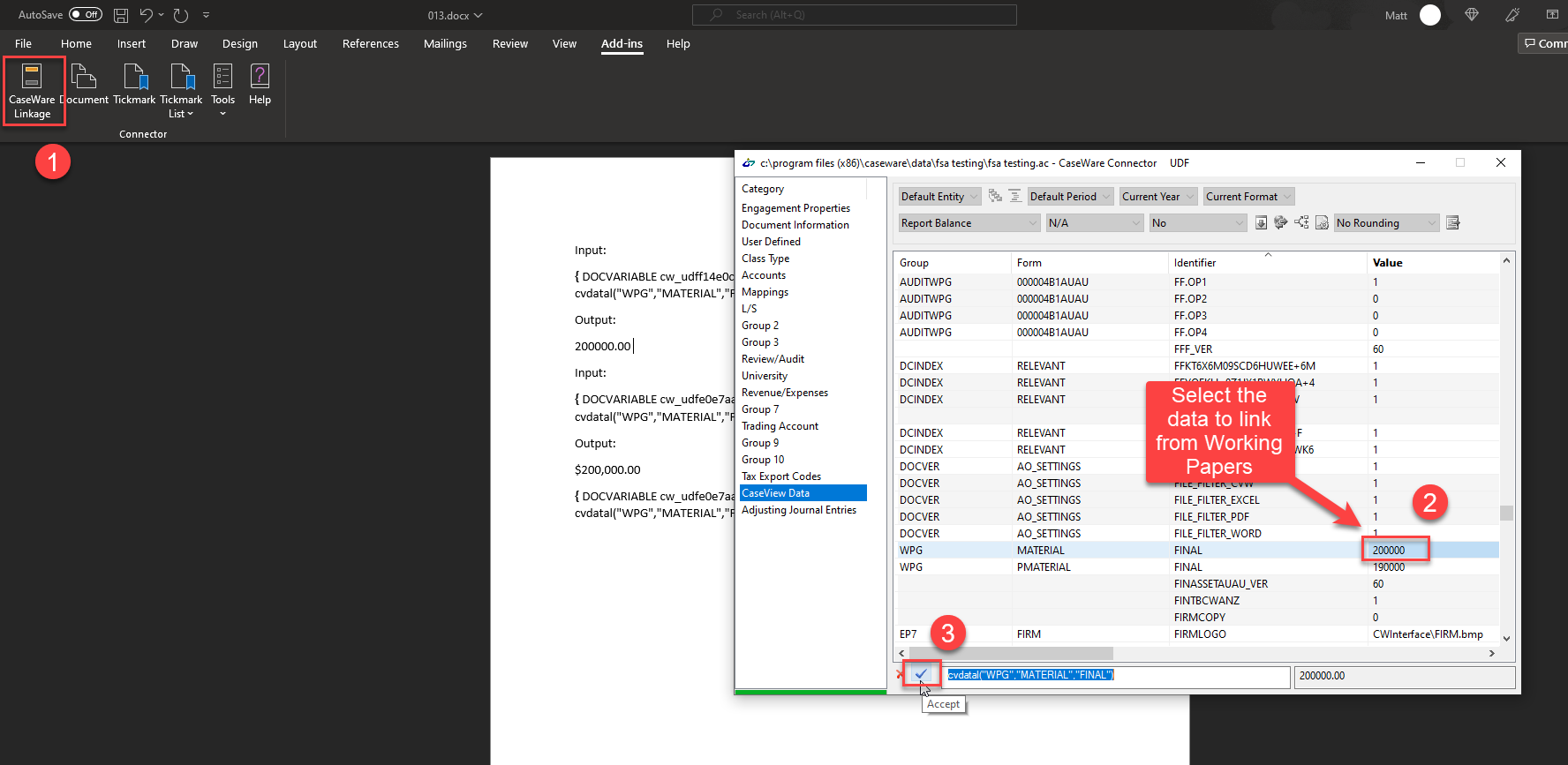This screenshot has height=765, width=1568.
Task: Click Matt's account avatar
Action: [1430, 15]
